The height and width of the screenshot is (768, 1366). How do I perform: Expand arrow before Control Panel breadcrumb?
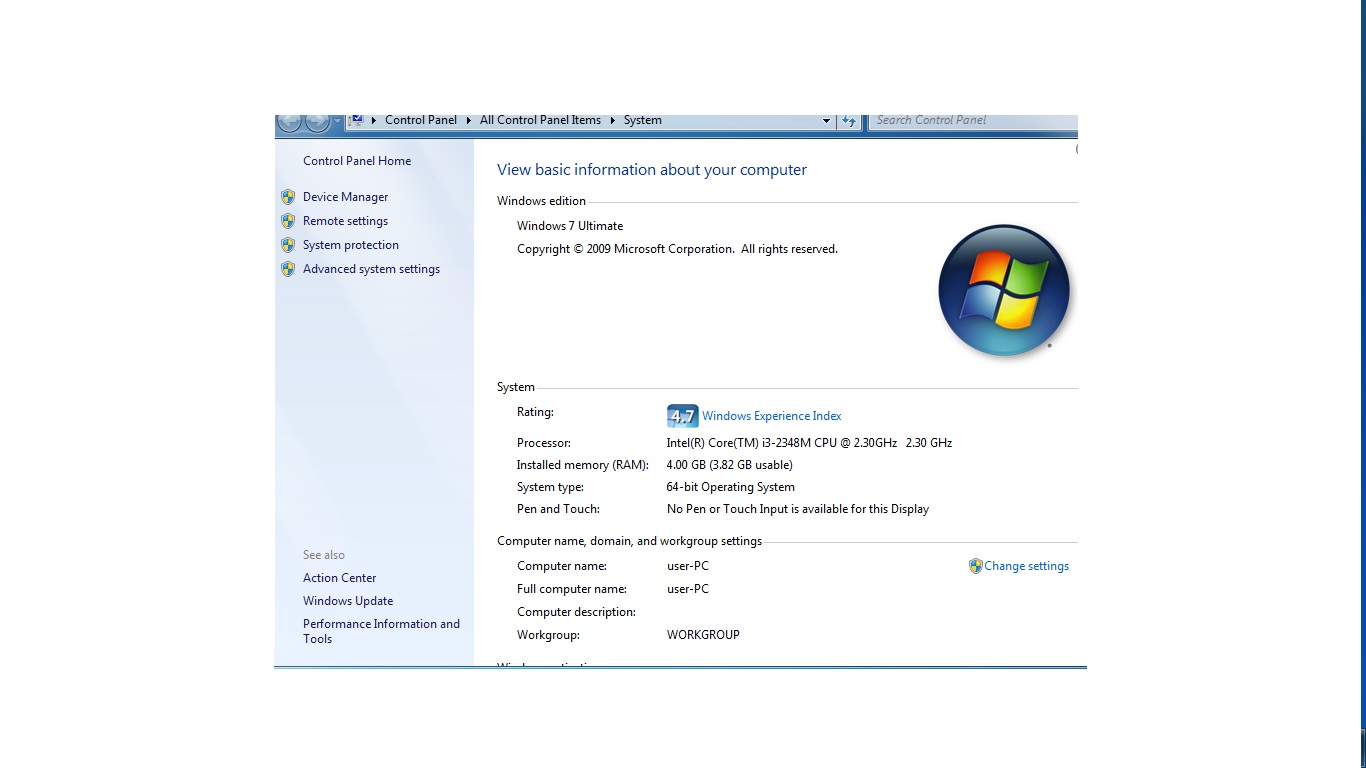(x=374, y=120)
